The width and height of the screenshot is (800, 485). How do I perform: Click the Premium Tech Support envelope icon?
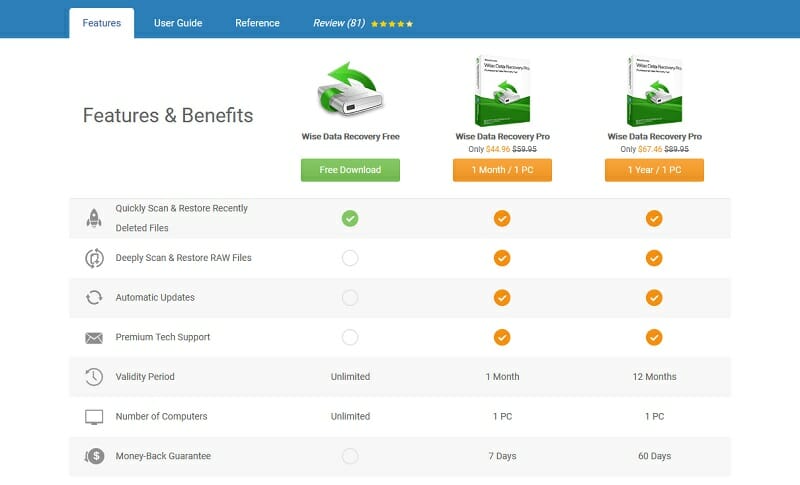point(94,338)
